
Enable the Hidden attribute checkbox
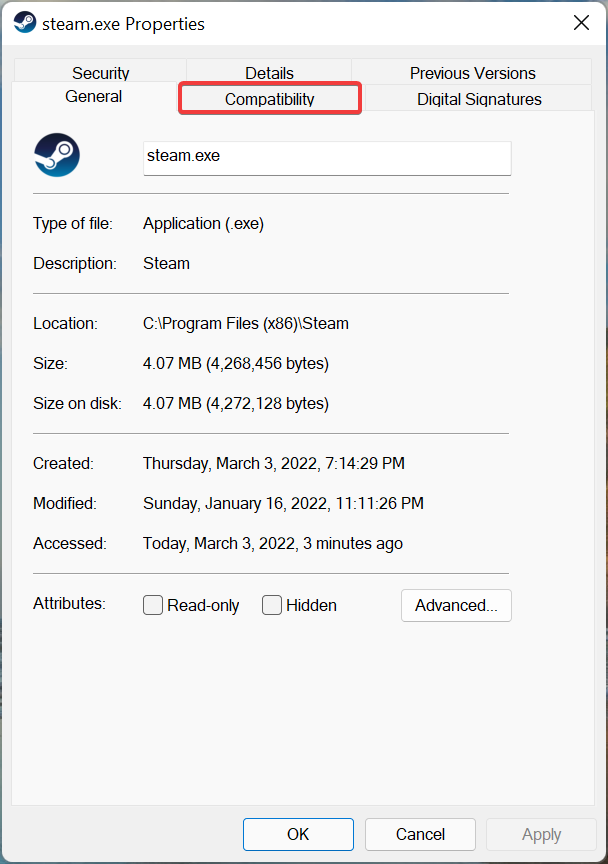coord(272,605)
